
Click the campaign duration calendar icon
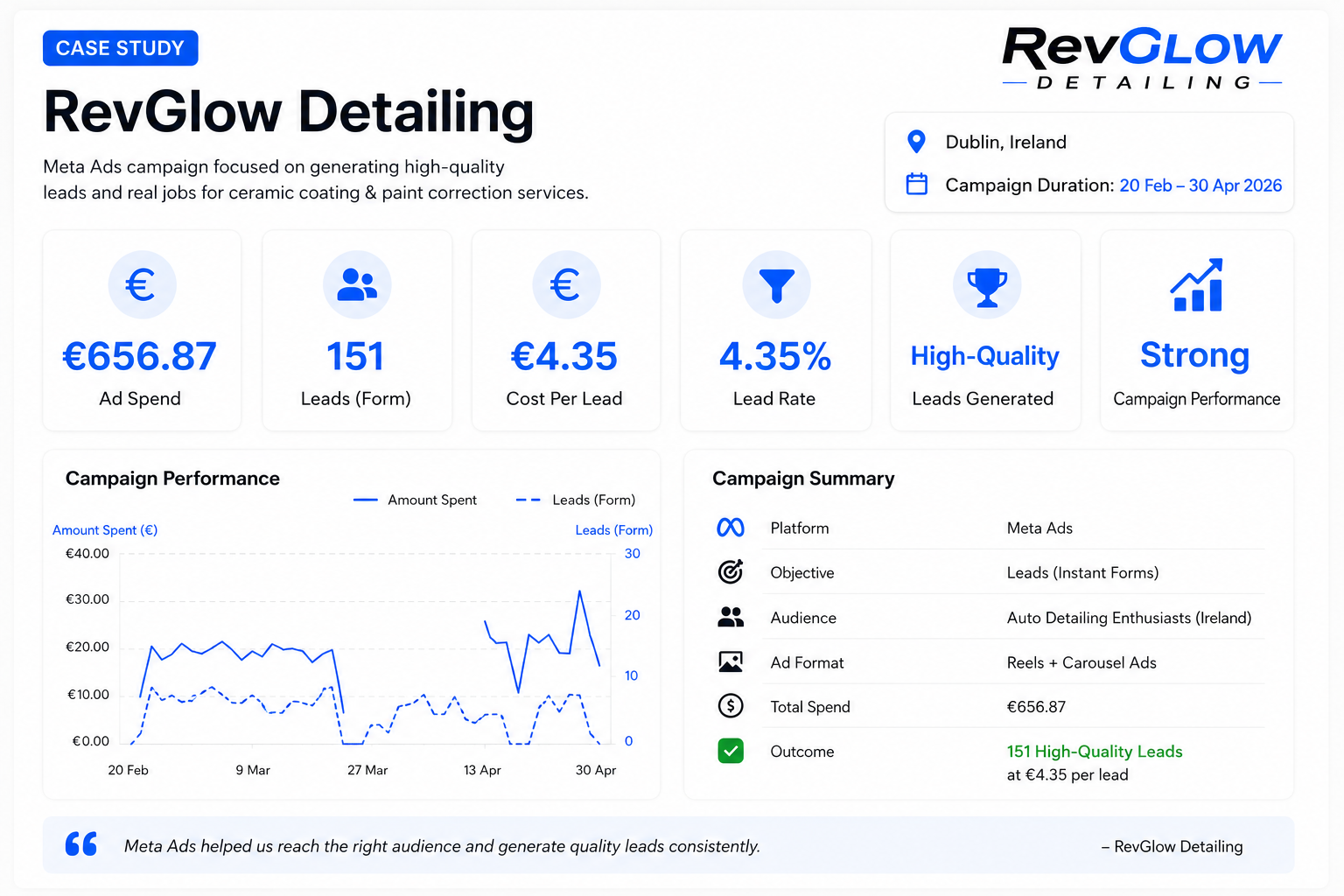pos(916,184)
